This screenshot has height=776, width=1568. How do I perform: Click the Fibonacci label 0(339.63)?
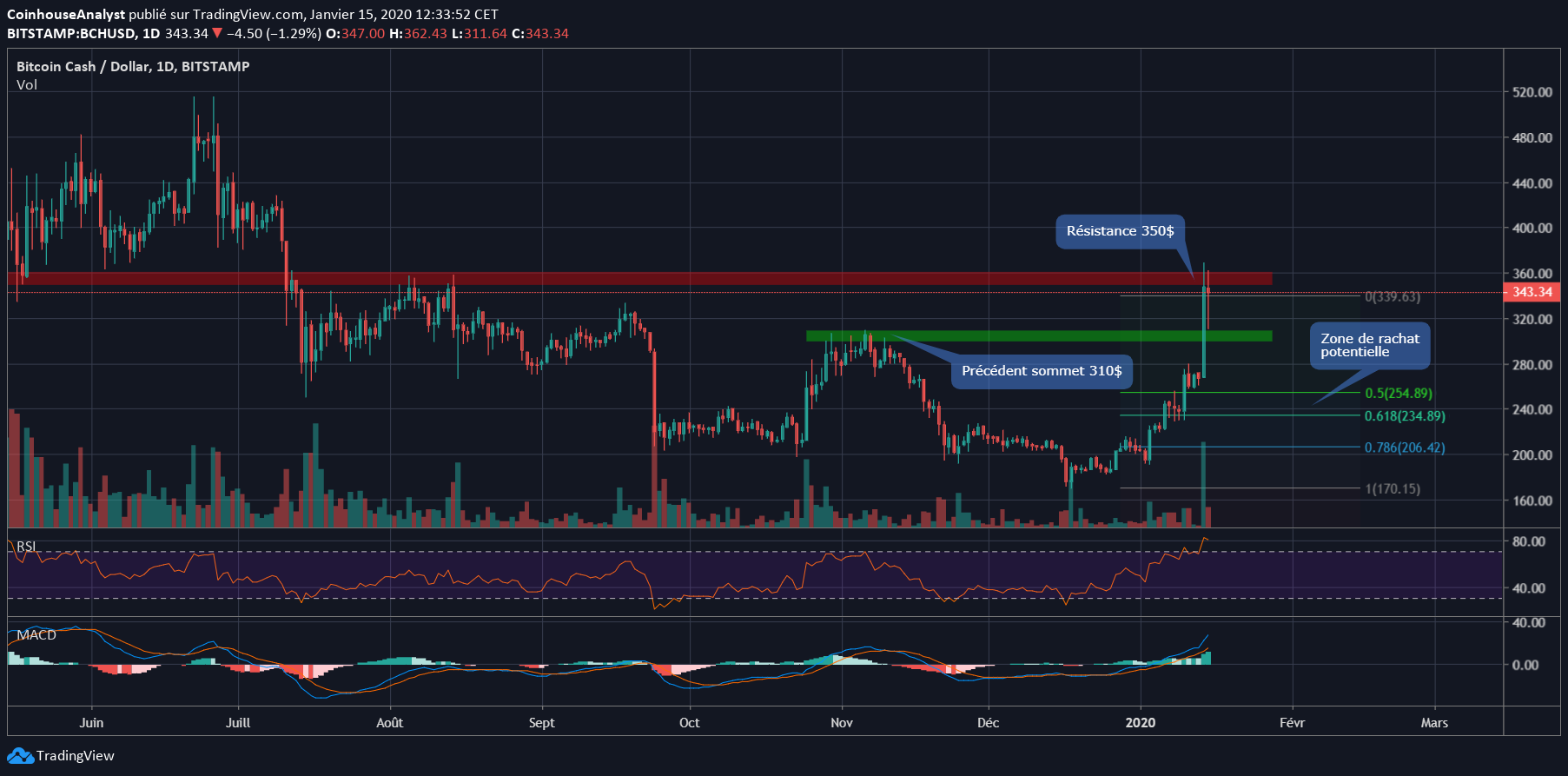(1393, 297)
